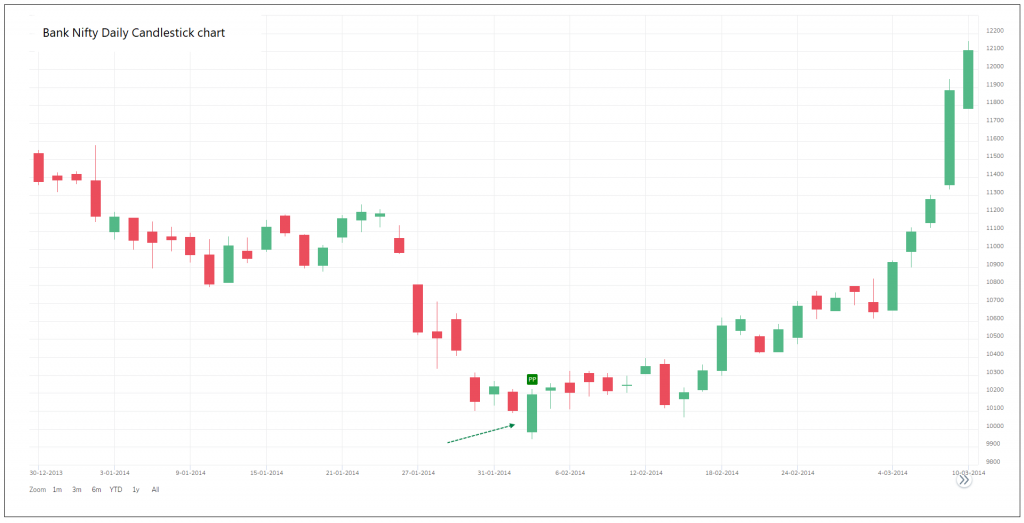Viewport: 1024px width, 523px height.
Task: Click the last green candle at far right
Action: pos(968,80)
